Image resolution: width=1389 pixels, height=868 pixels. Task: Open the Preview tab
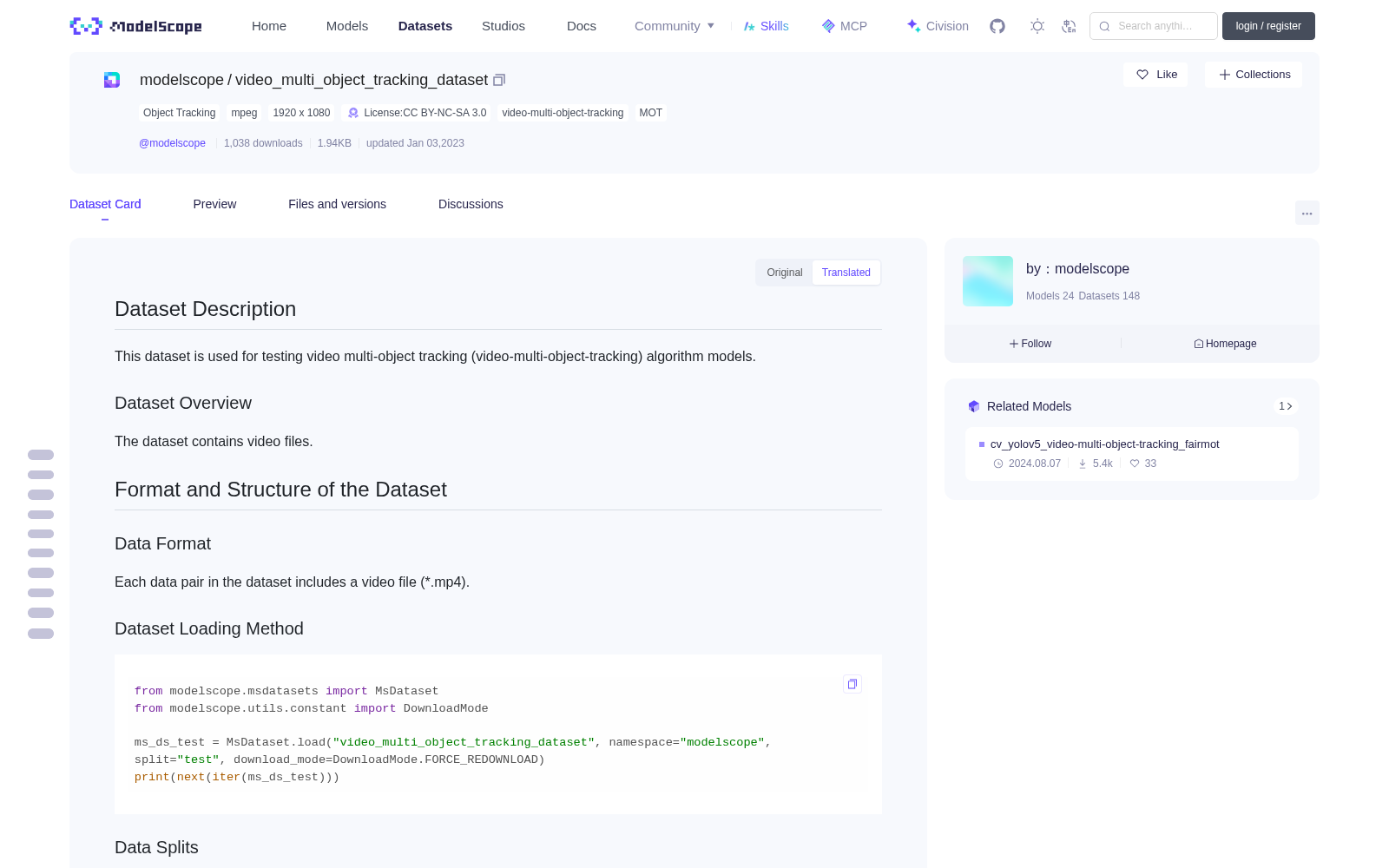click(214, 204)
